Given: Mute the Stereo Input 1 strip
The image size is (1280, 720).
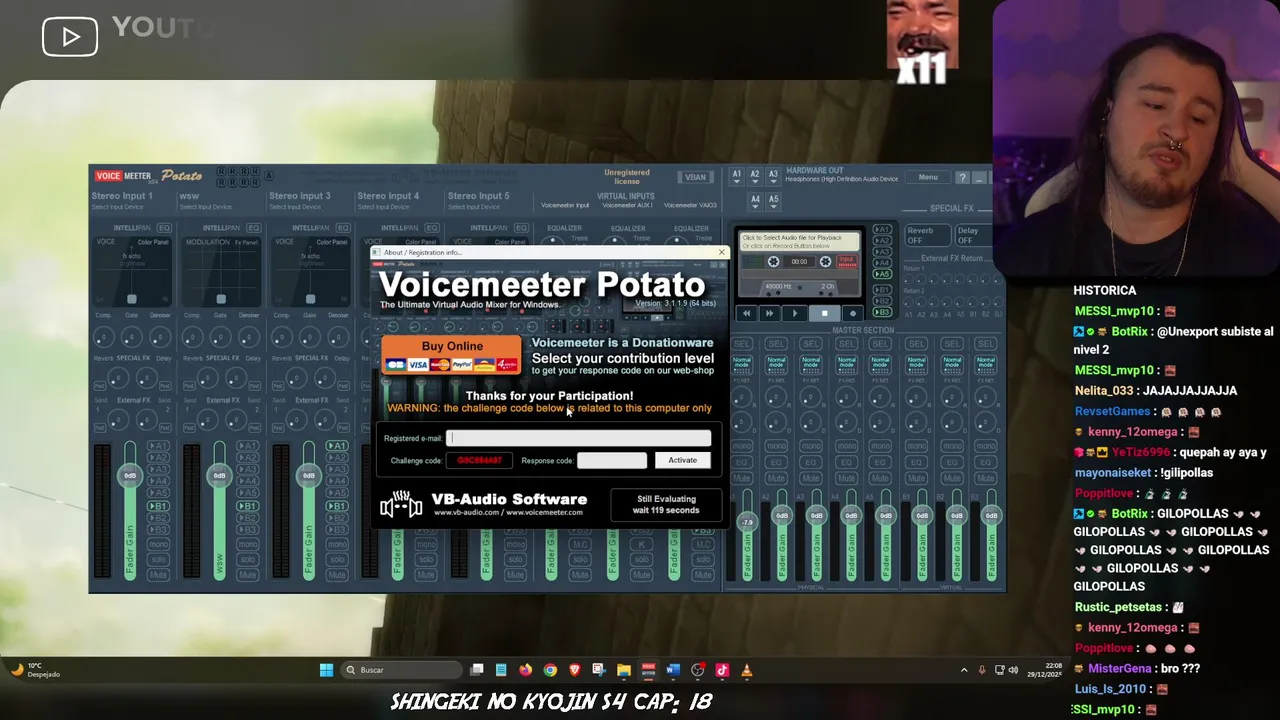Looking at the screenshot, I should tap(158, 574).
